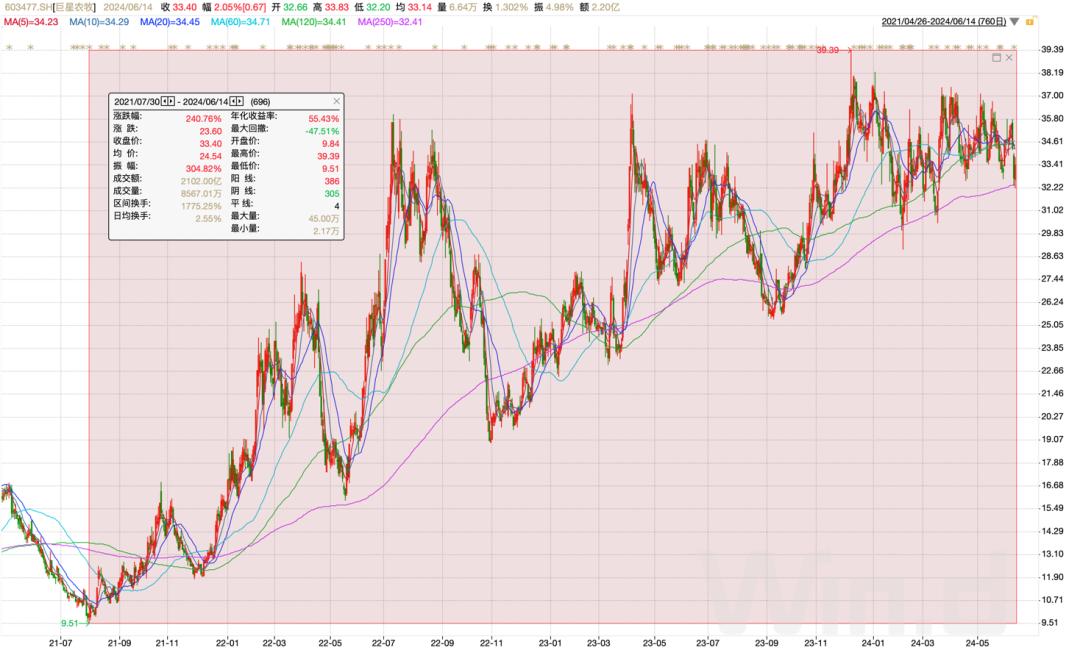This screenshot has width=1080, height=650.
Task: Open the date range dropdown arrow
Action: point(1014,22)
